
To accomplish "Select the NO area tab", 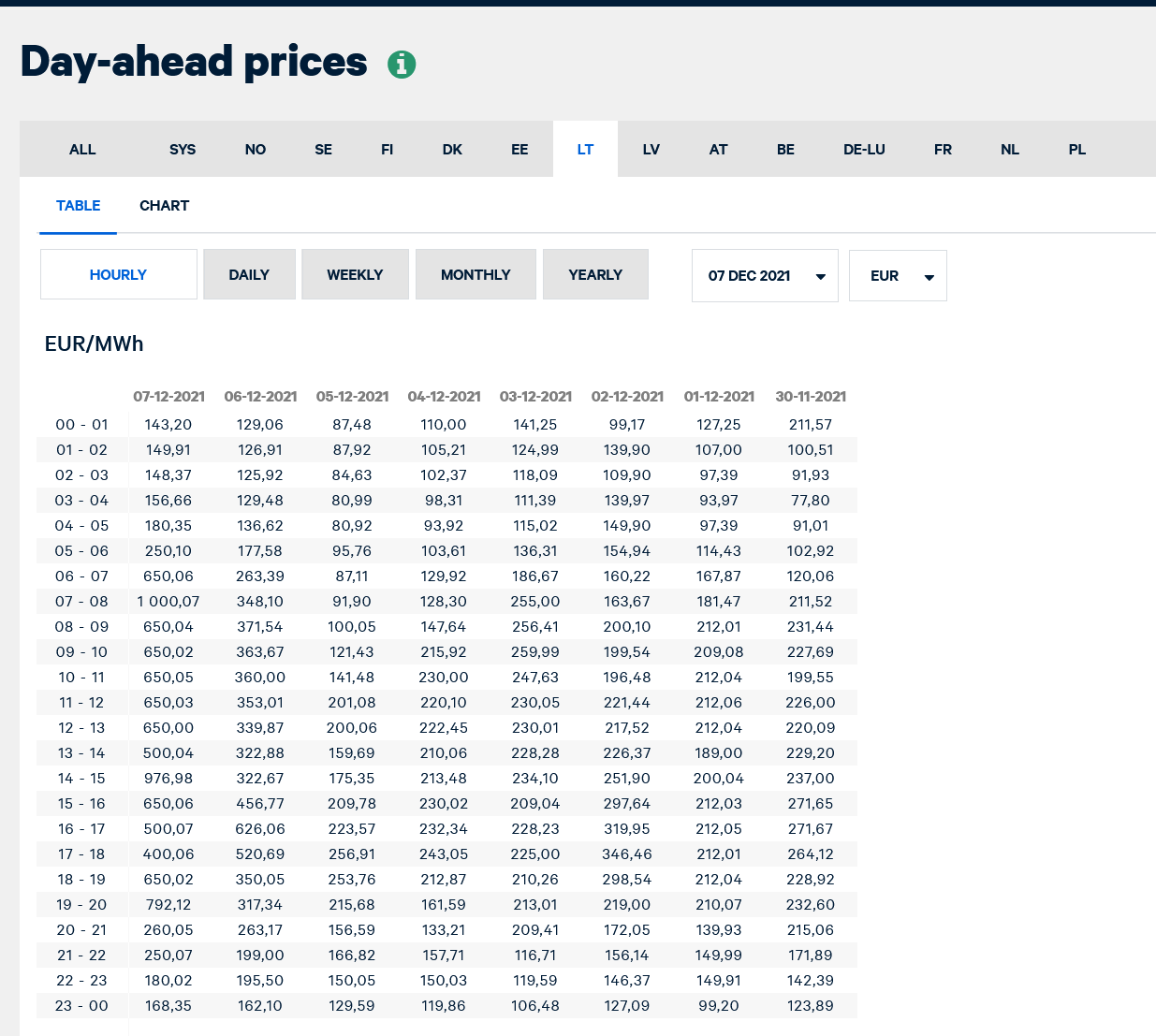I will click(x=256, y=150).
